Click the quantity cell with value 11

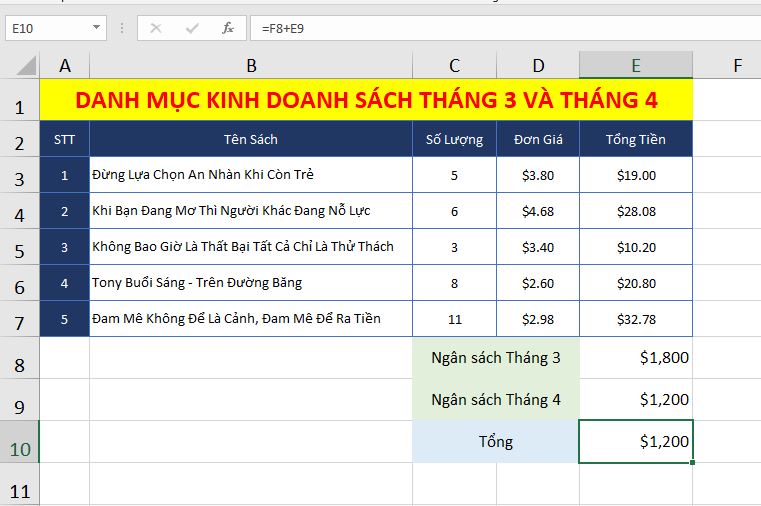click(x=454, y=319)
